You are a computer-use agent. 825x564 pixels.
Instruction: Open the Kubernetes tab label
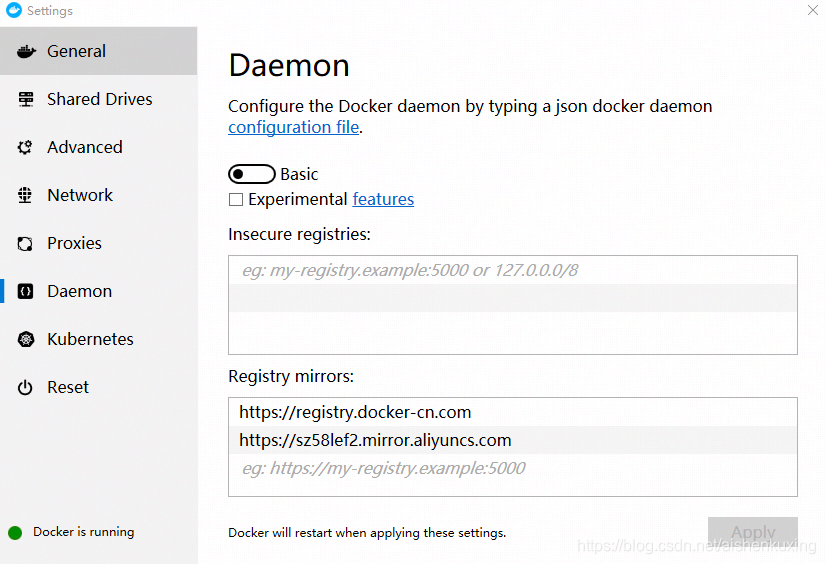click(90, 339)
